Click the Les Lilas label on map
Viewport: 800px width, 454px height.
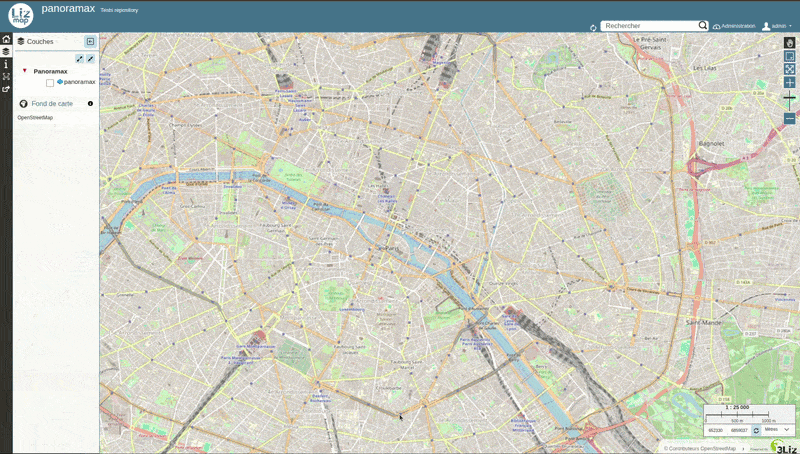point(705,68)
